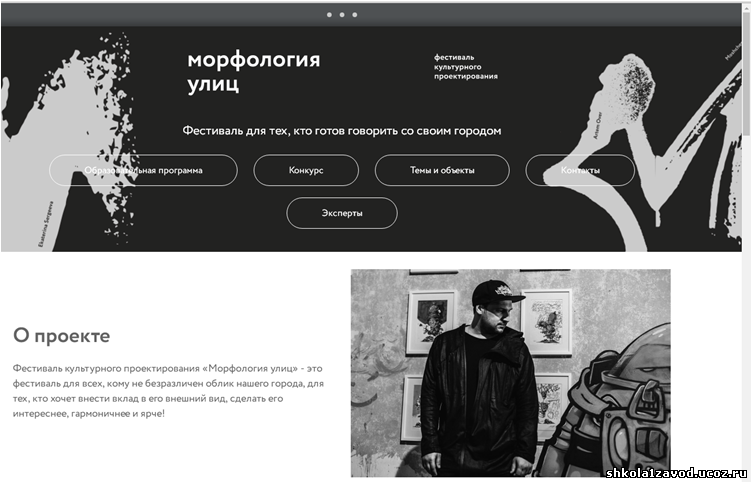Image resolution: width=752 pixels, height=483 pixels.
Task: Click the festival tagline about talking to city
Action: click(x=342, y=130)
